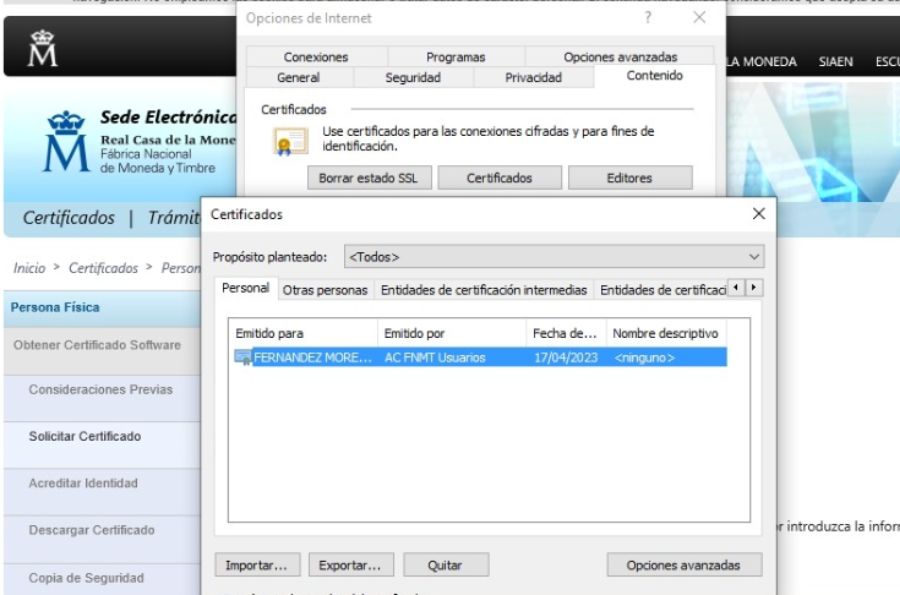Select the FERNANDEZ MORE... certificate row
Screen dimensions: 900x595
click(480, 357)
